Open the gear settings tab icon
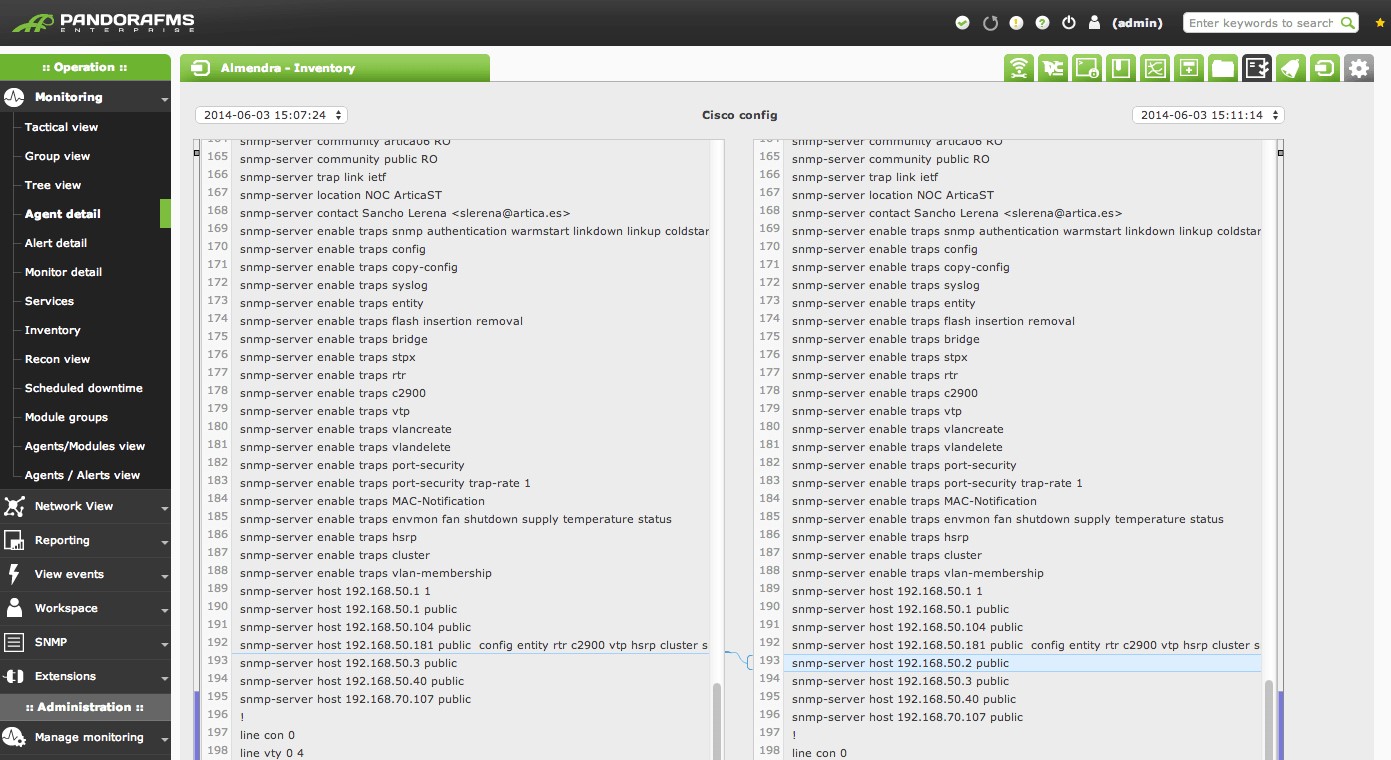 (1358, 68)
